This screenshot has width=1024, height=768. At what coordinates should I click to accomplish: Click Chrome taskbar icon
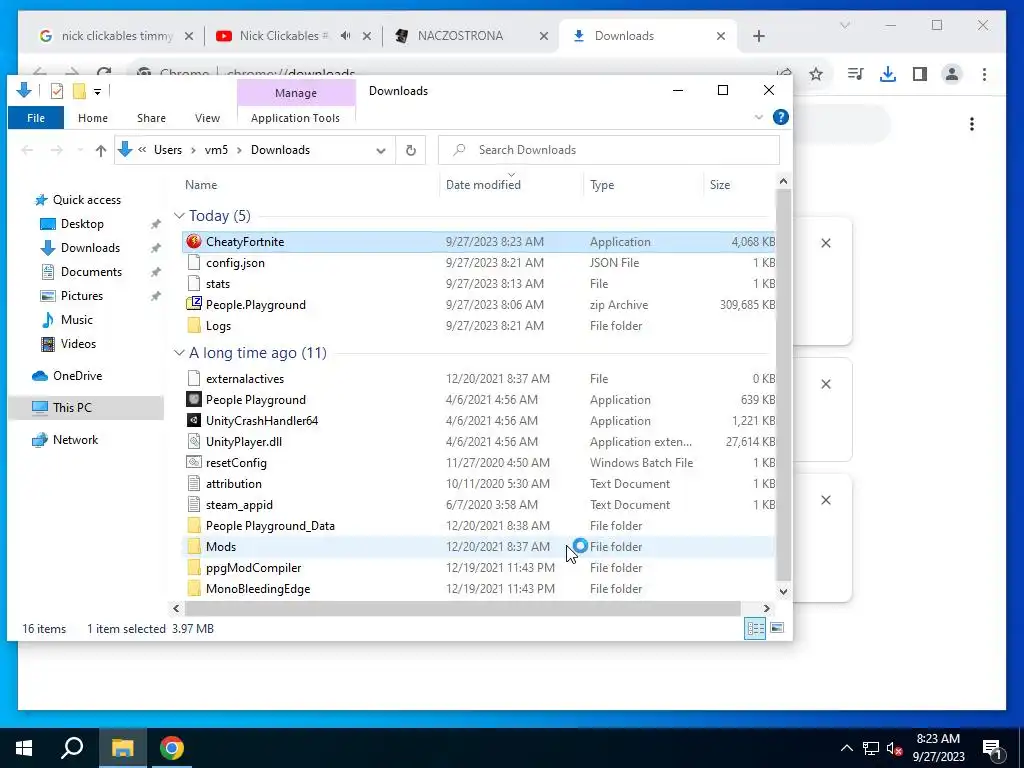coord(172,748)
